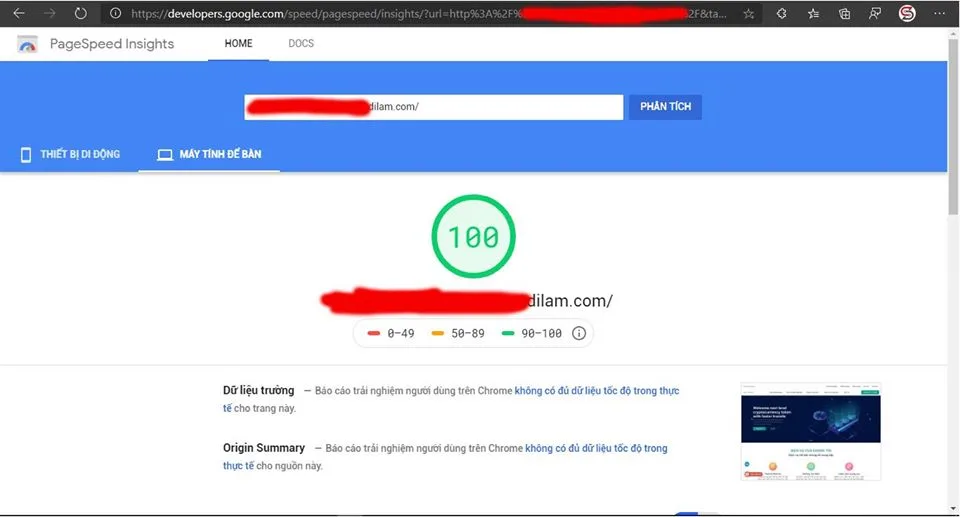This screenshot has height=517, width=960.
Task: Click the PageSpeed Insights title text
Action: pyautogui.click(x=112, y=43)
